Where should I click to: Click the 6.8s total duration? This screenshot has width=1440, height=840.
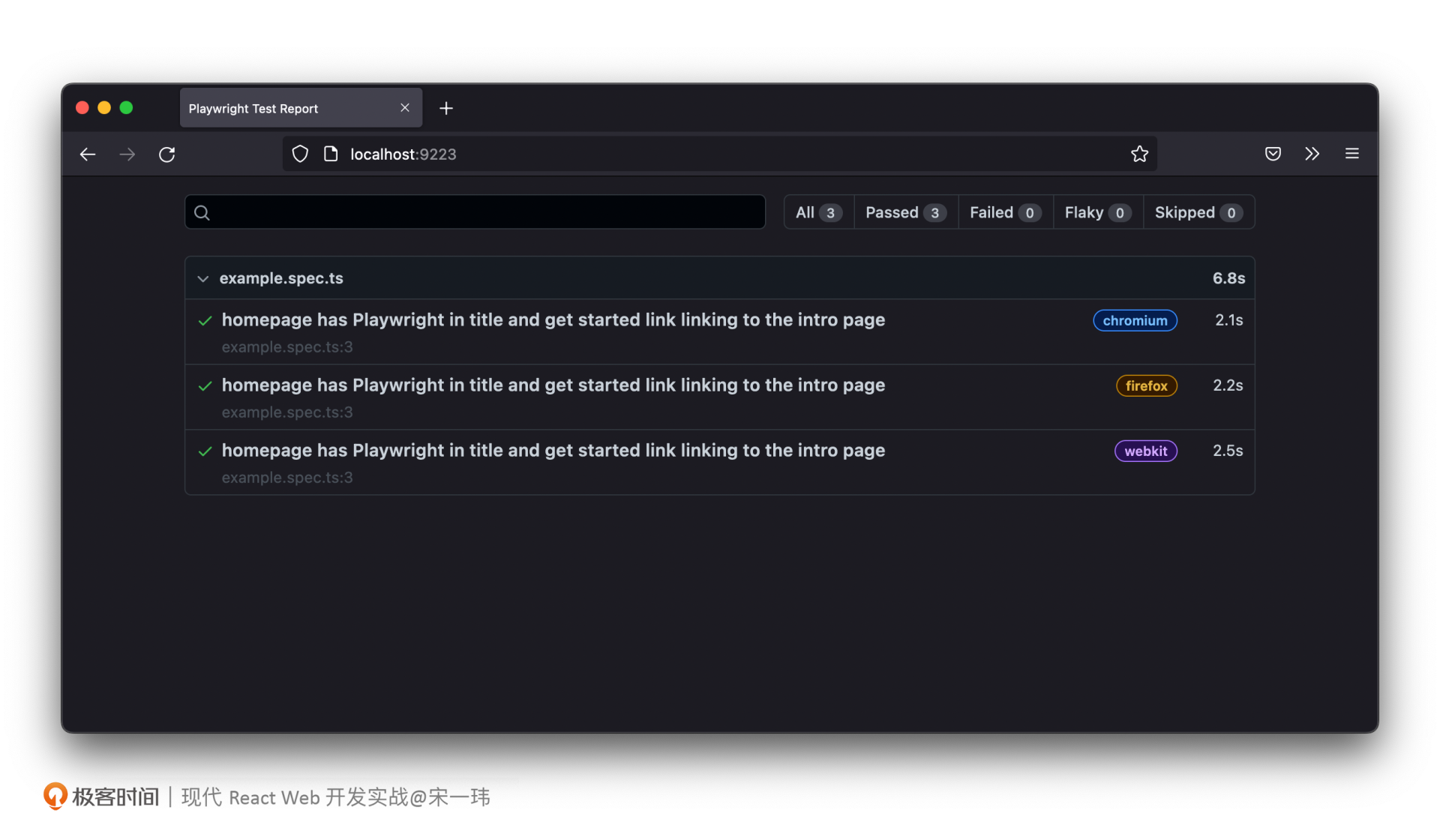tap(1228, 278)
